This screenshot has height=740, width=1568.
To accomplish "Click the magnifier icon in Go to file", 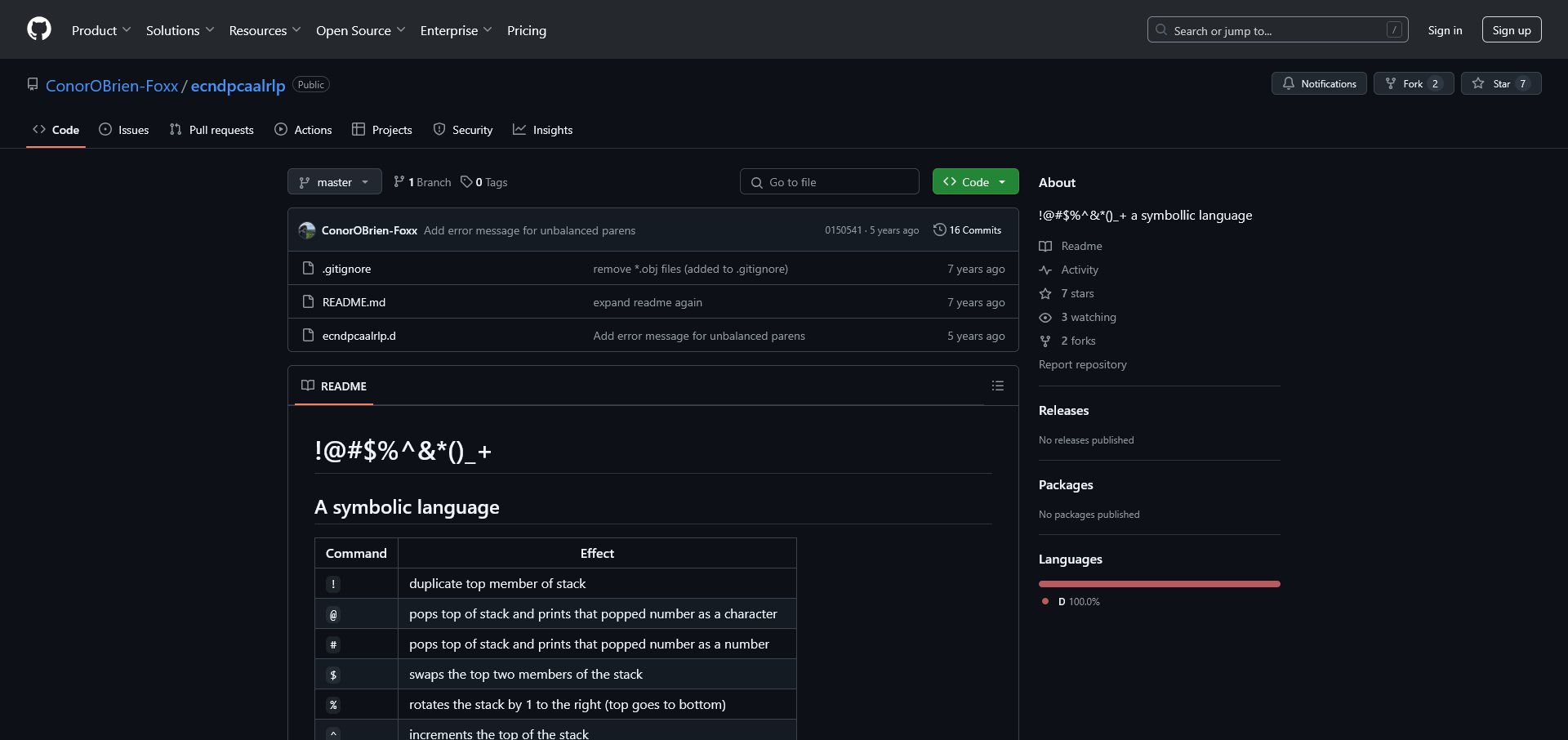I will (757, 182).
